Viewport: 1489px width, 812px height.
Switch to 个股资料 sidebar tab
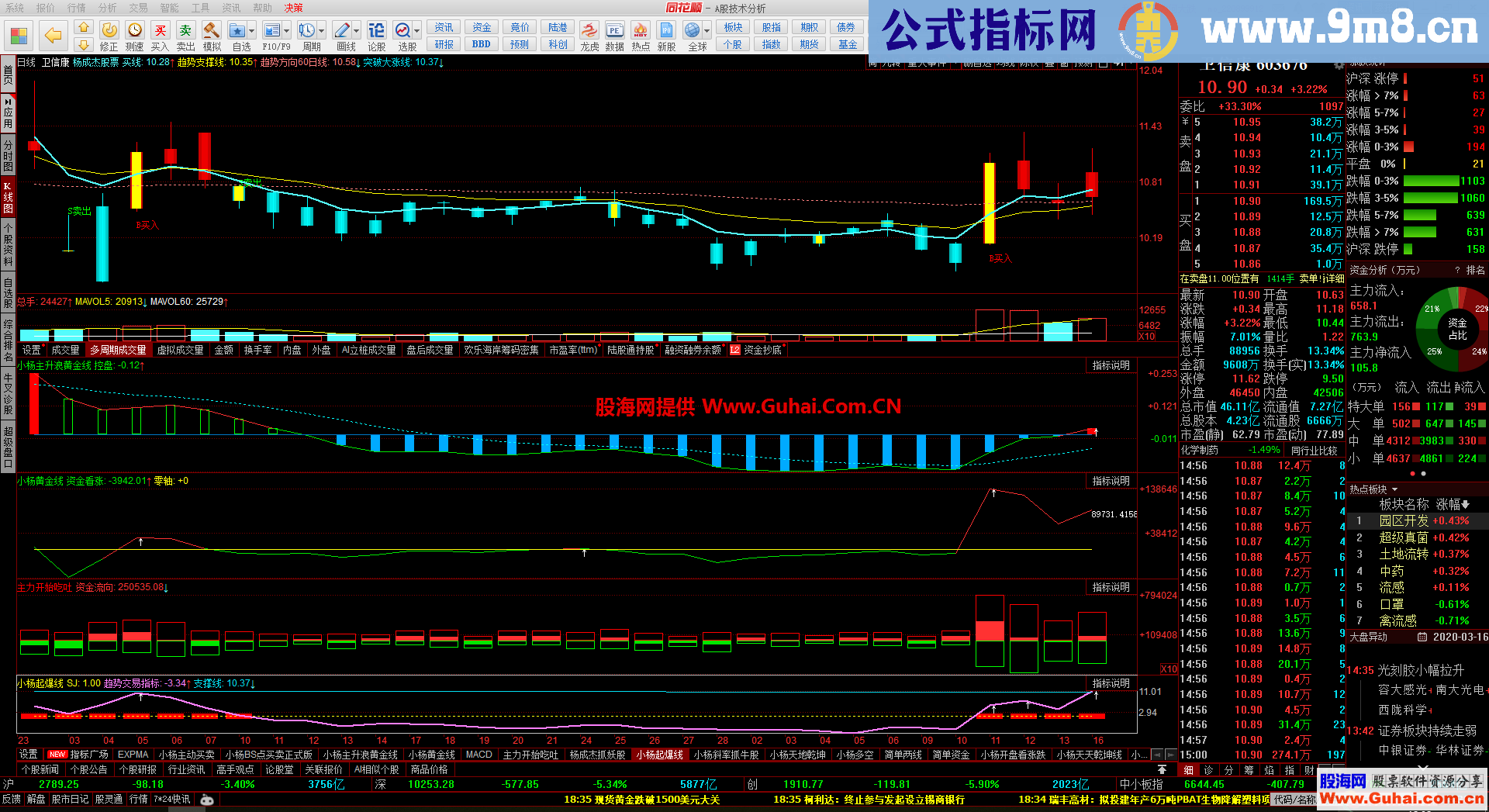click(x=8, y=244)
